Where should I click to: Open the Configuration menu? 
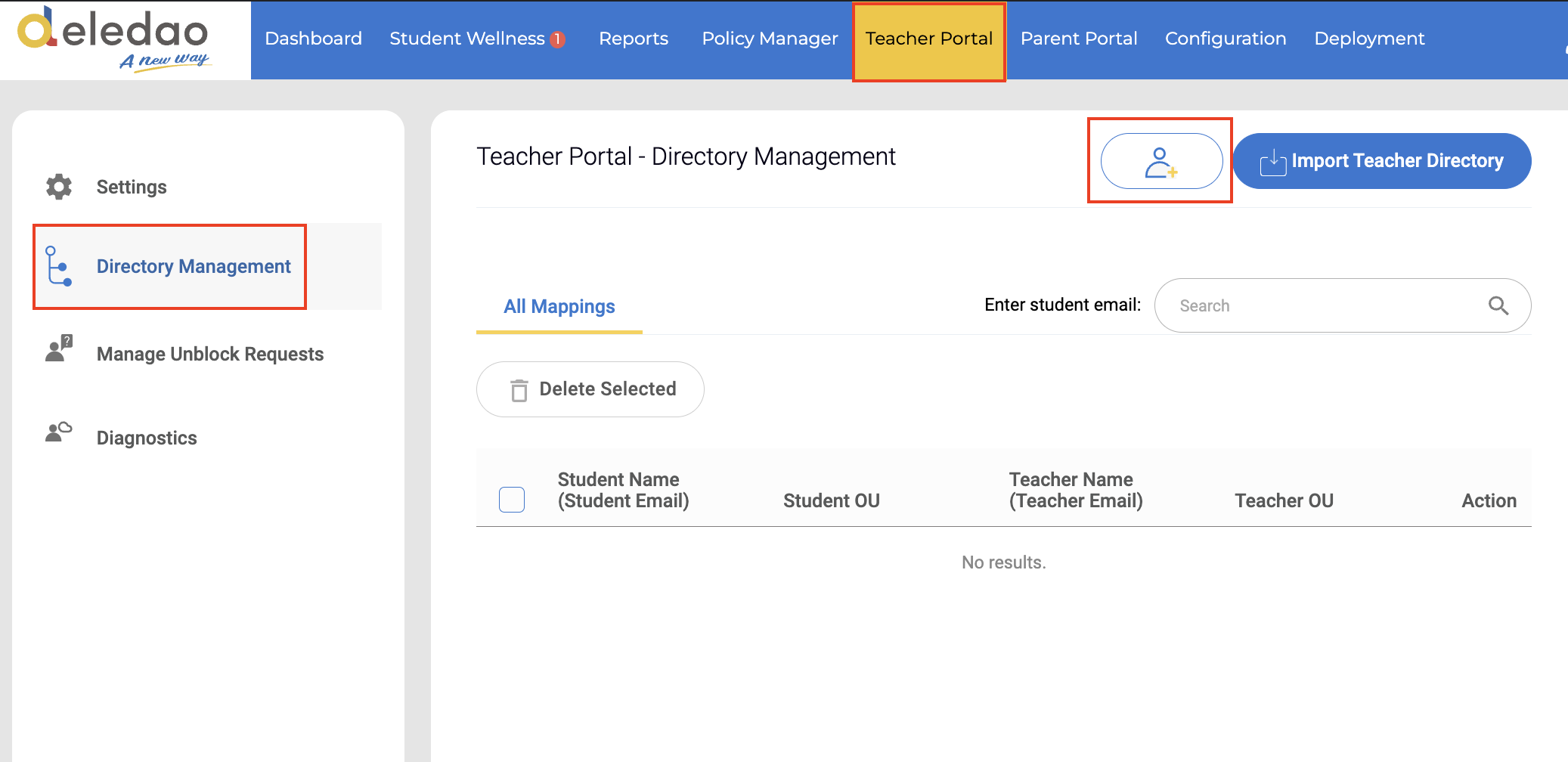click(x=1226, y=39)
